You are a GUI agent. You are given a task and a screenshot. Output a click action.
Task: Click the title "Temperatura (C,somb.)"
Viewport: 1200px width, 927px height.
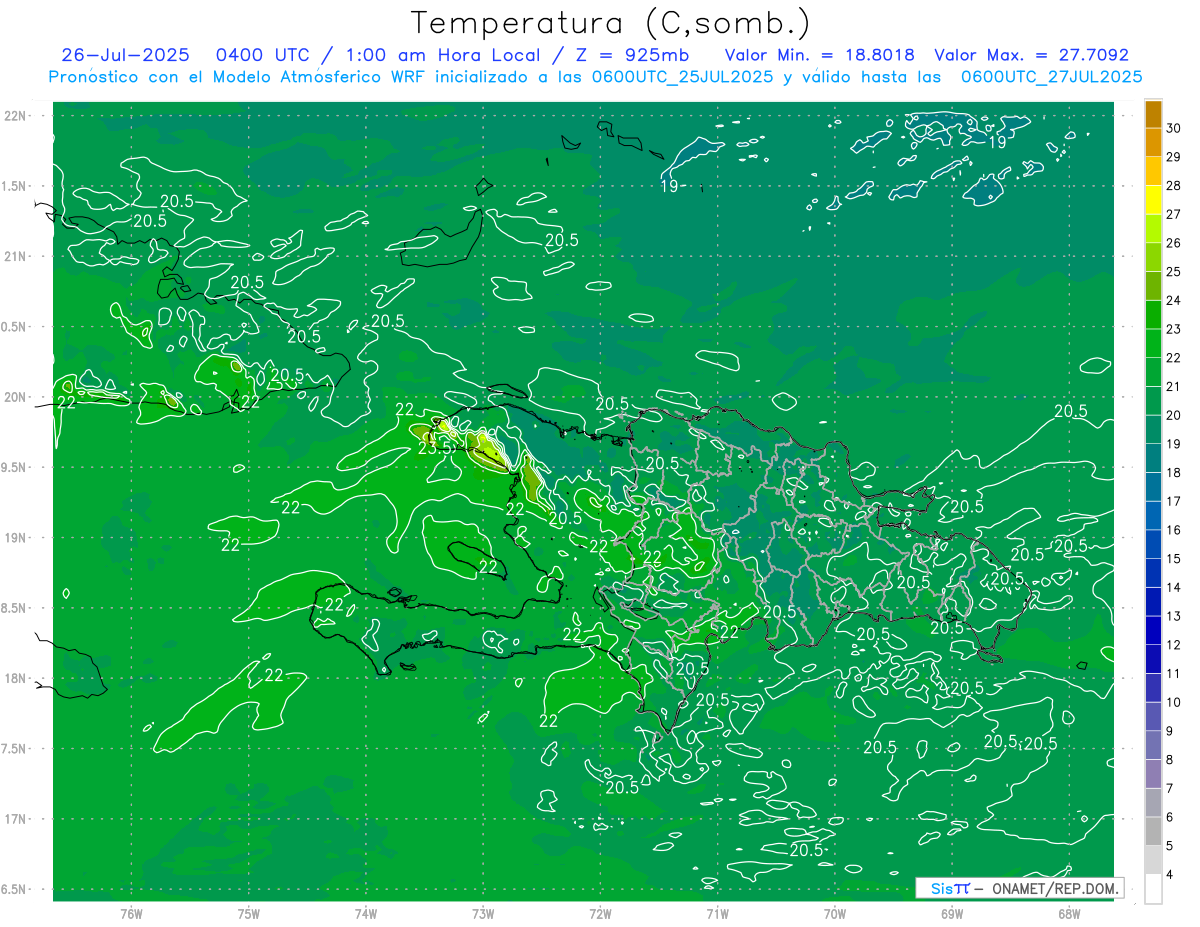(611, 23)
